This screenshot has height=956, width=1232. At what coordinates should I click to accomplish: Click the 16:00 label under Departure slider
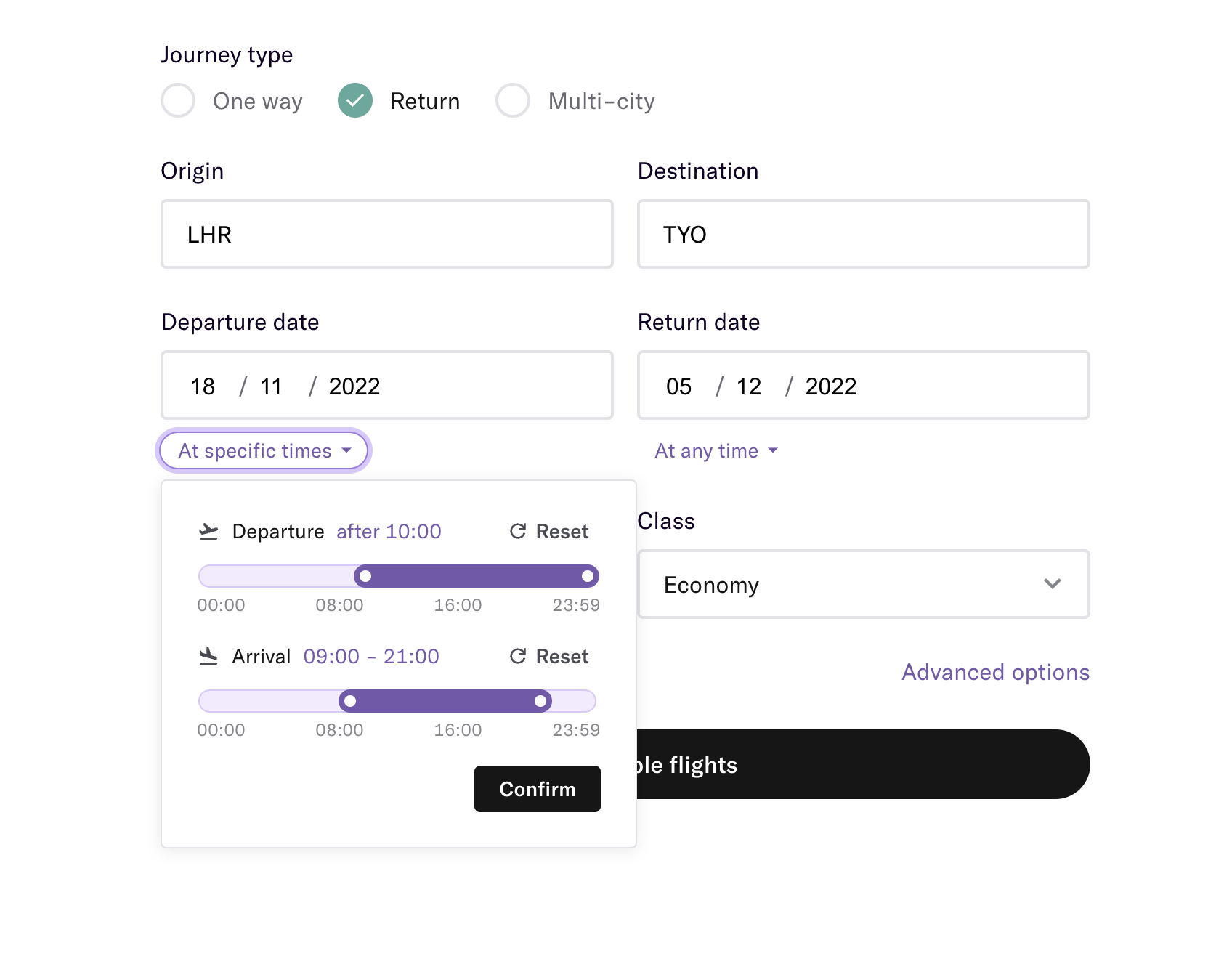pyautogui.click(x=458, y=605)
